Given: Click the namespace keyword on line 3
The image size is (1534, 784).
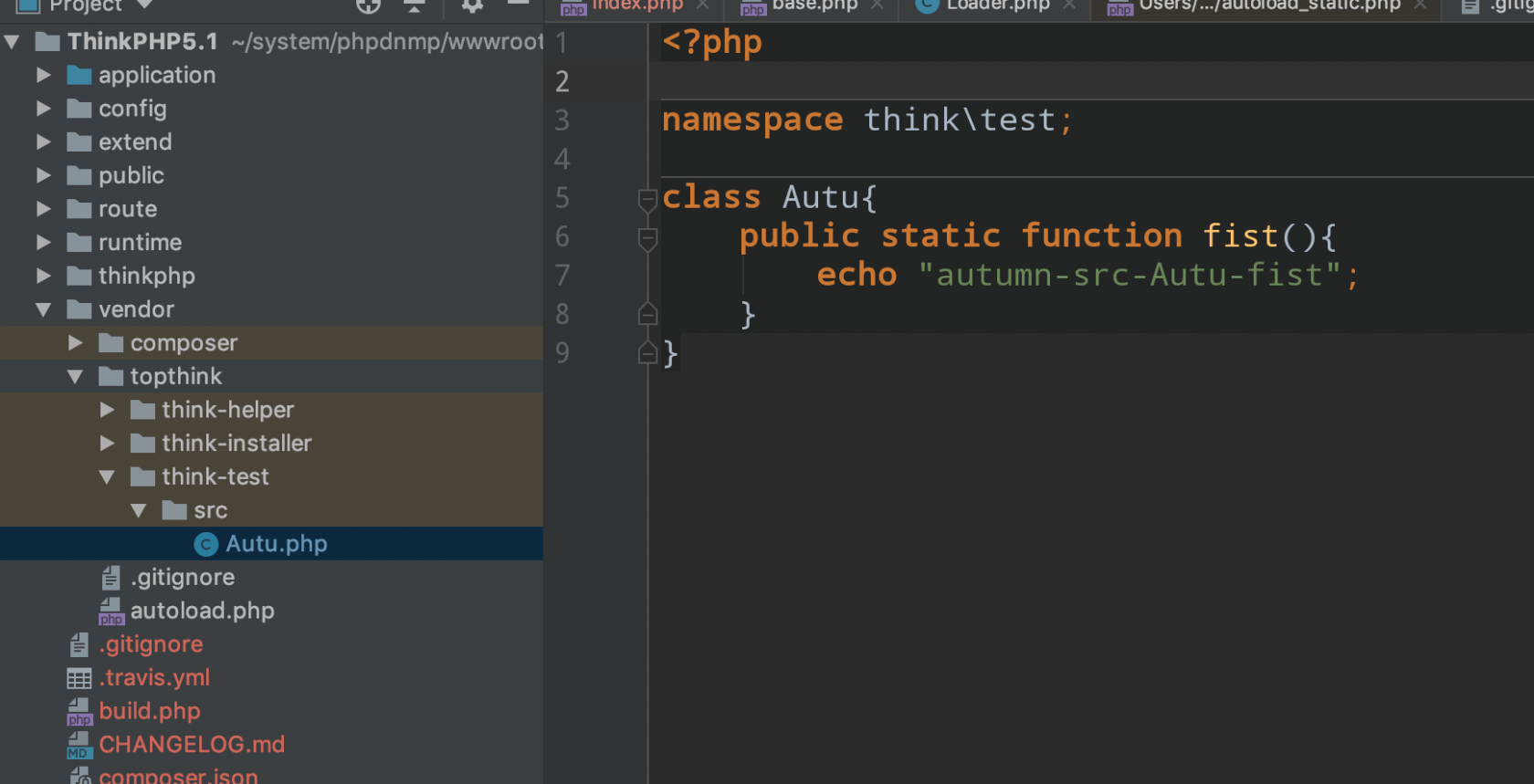Looking at the screenshot, I should point(752,120).
